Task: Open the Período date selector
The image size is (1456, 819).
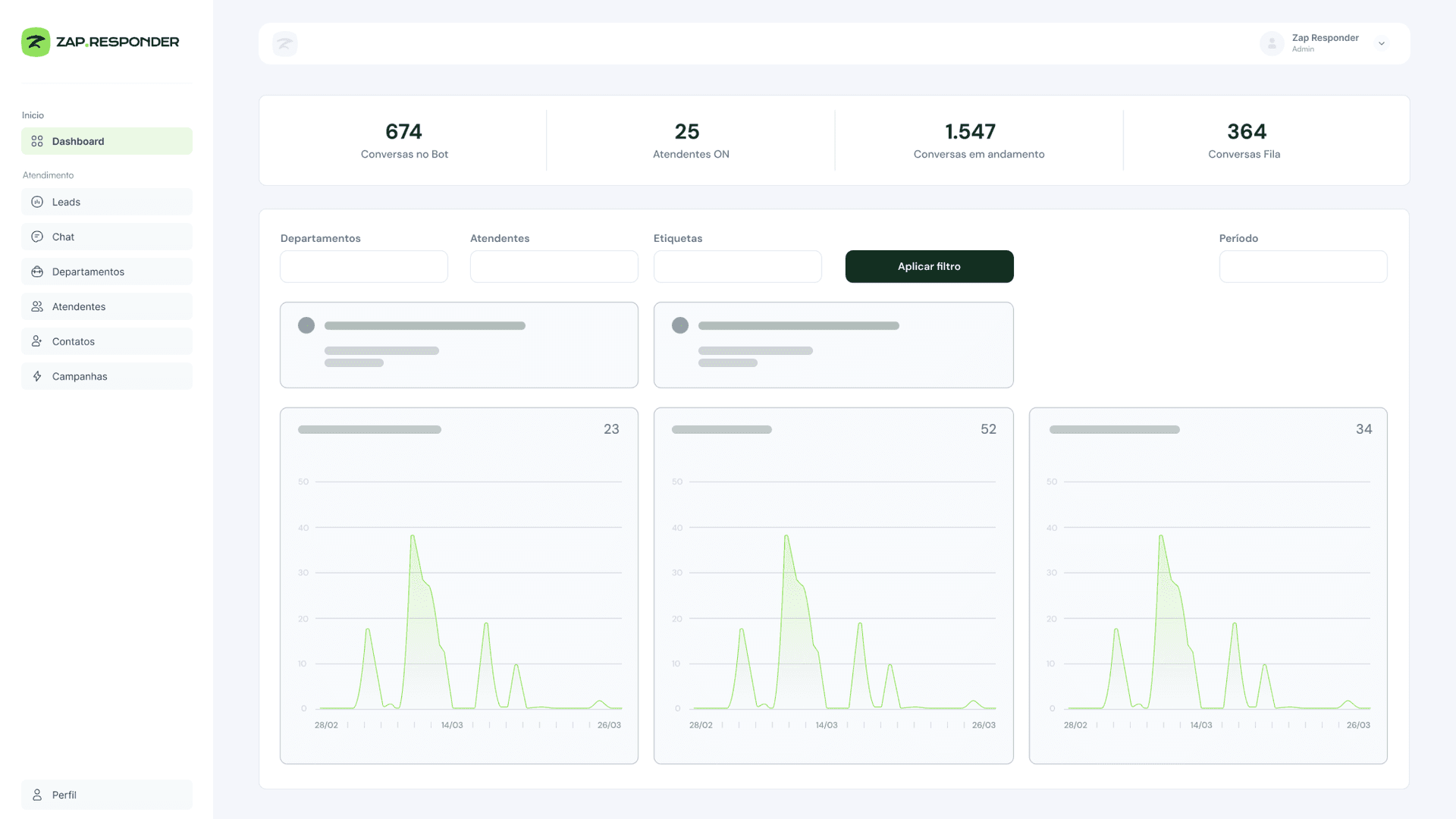Action: [x=1303, y=266]
